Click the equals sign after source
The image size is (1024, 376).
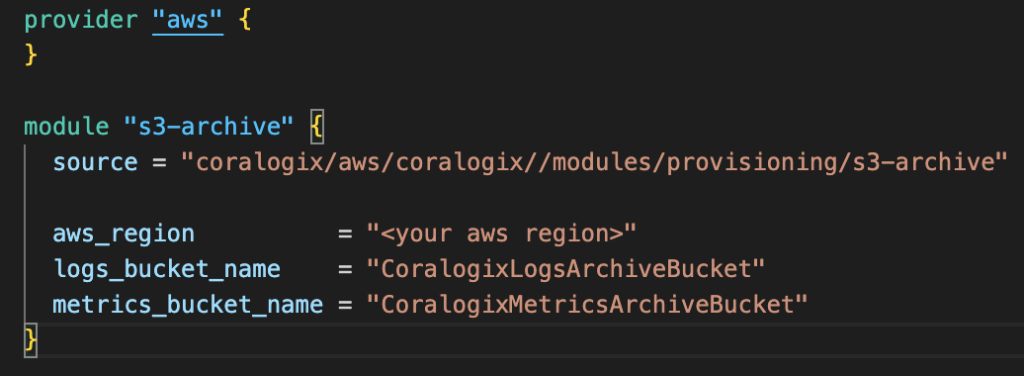(159, 162)
